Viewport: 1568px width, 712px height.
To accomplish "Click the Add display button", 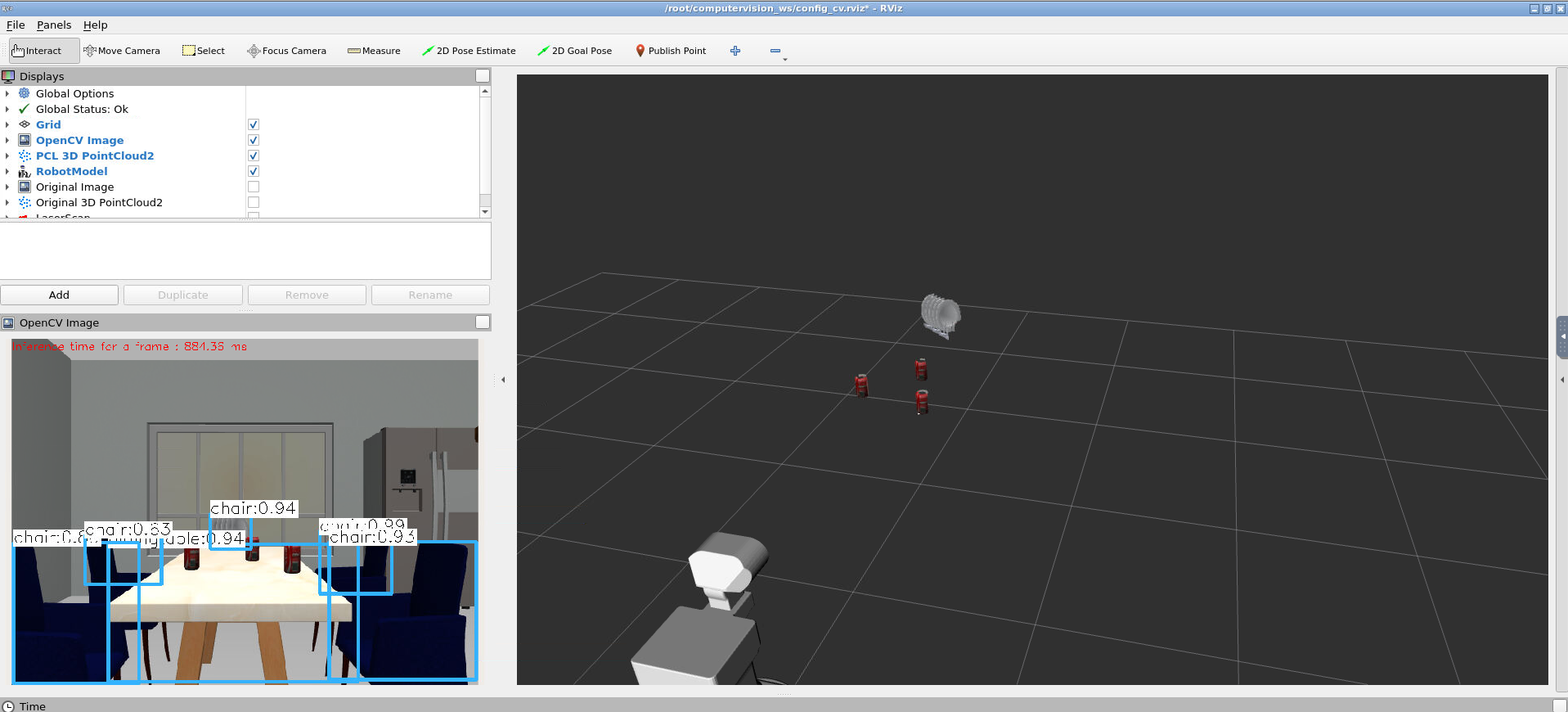I will (59, 295).
